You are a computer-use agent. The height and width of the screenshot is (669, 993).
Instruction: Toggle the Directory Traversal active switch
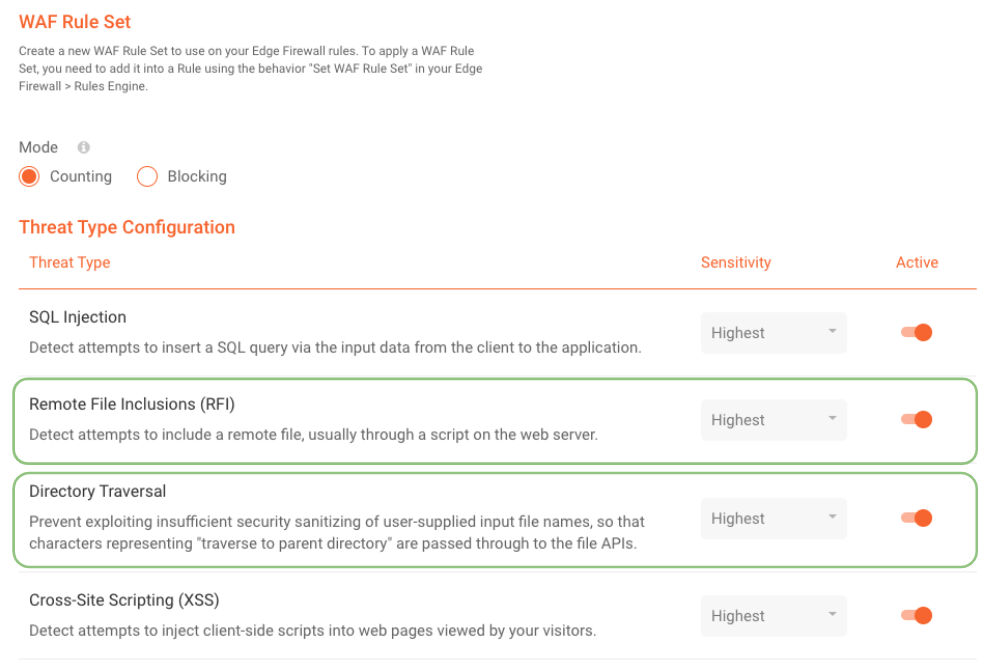point(916,518)
